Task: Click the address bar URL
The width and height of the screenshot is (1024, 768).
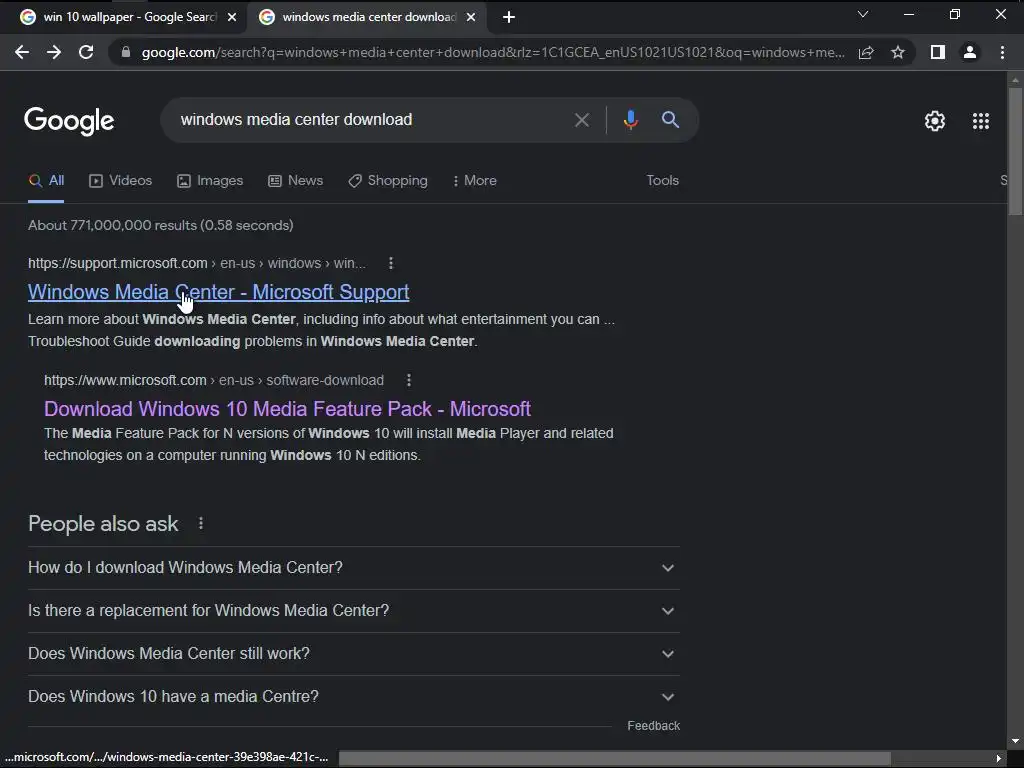Action: pos(493,52)
